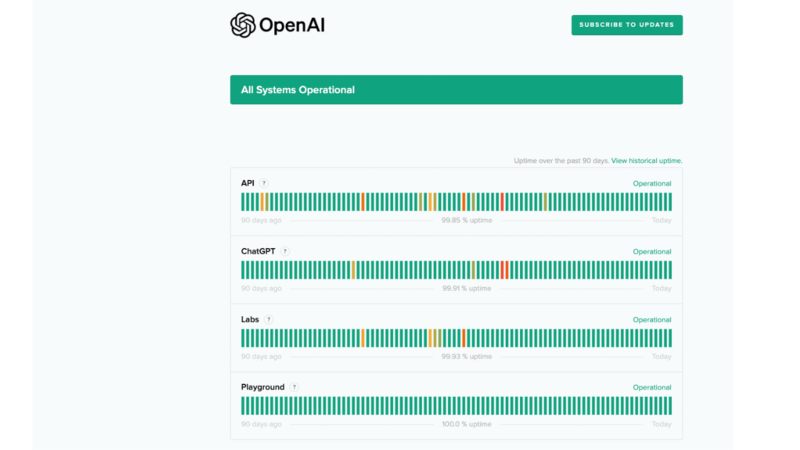Click '90 days ago' under API timeline
This screenshot has width=800, height=450.
(x=261, y=220)
